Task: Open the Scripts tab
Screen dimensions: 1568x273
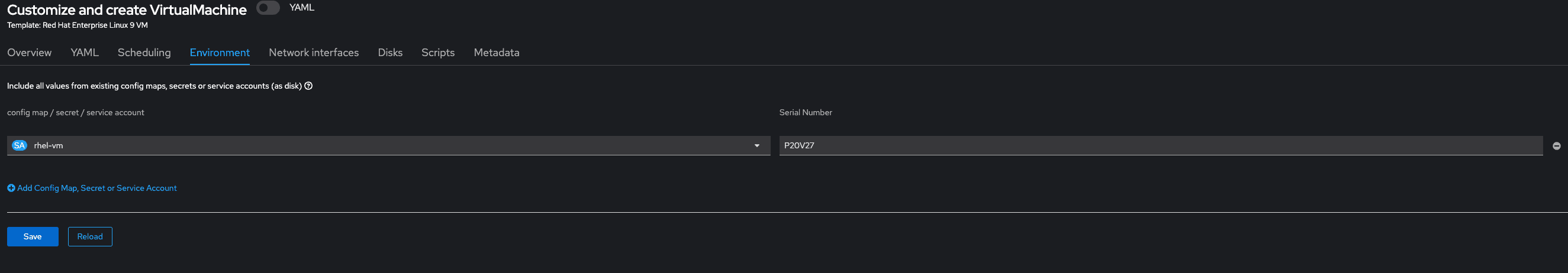Action: pos(437,53)
